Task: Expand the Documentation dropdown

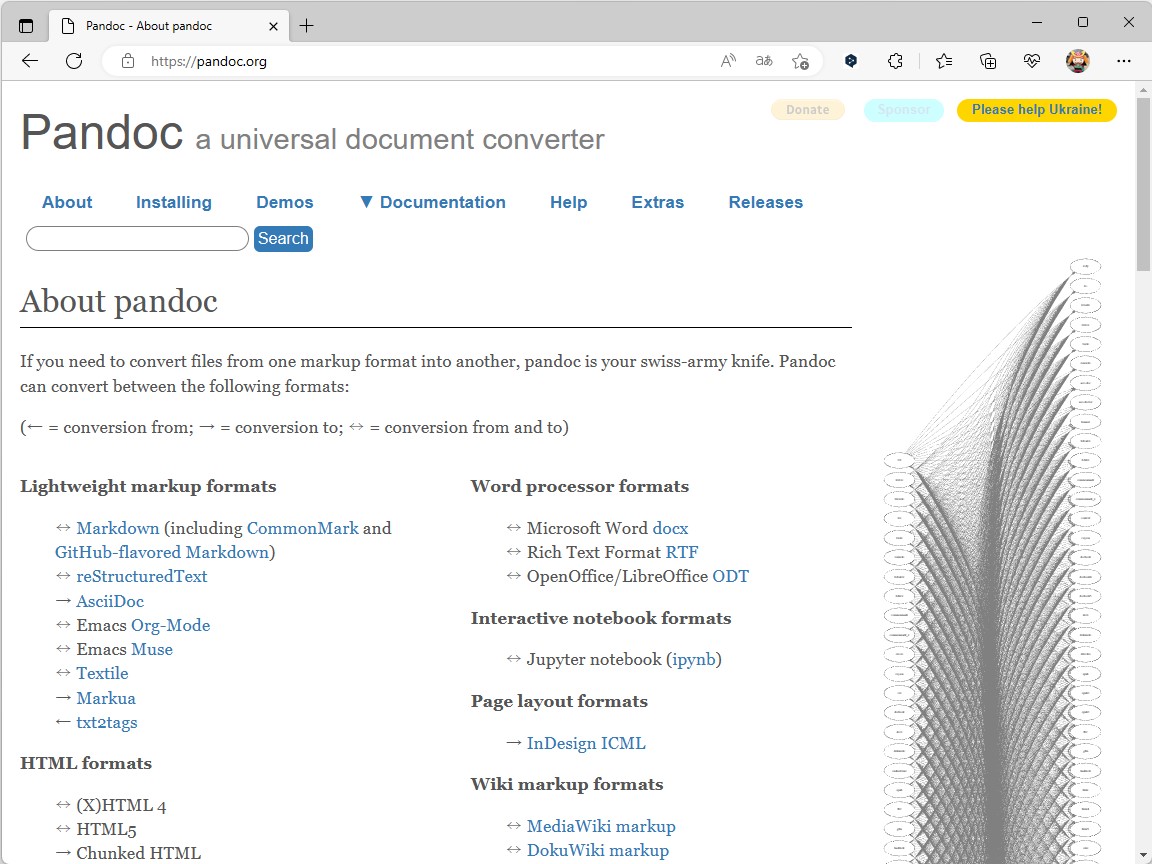Action: pyautogui.click(x=433, y=202)
